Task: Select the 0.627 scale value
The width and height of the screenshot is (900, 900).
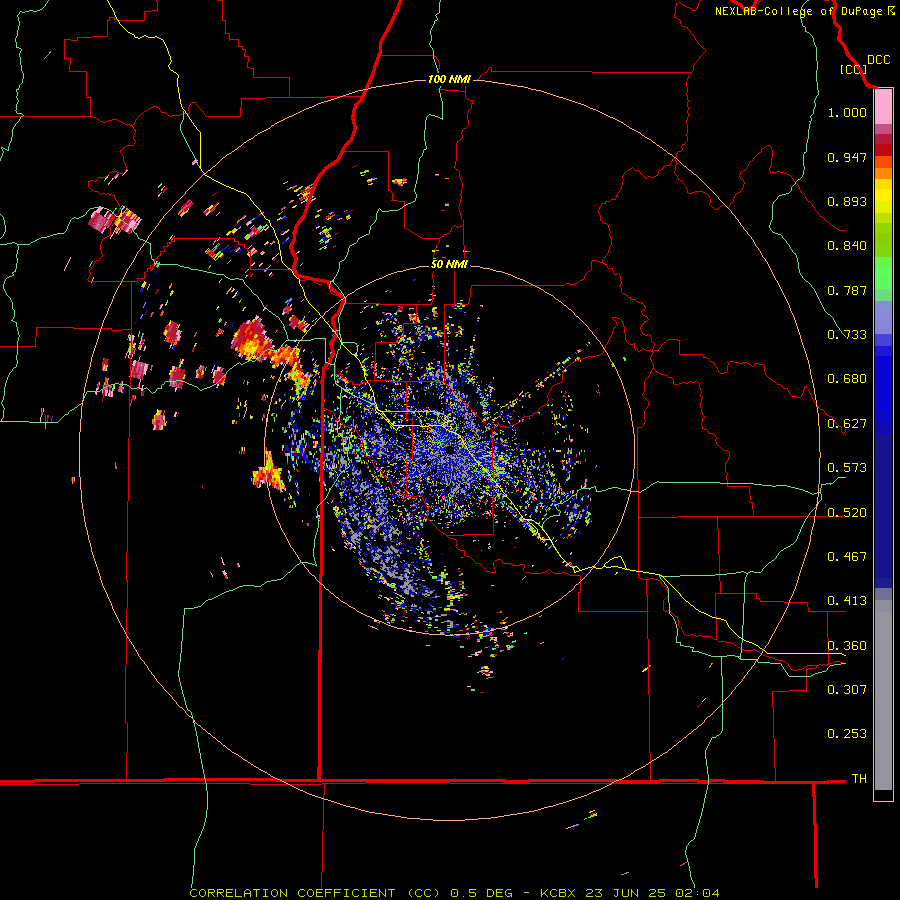Action: [x=847, y=424]
